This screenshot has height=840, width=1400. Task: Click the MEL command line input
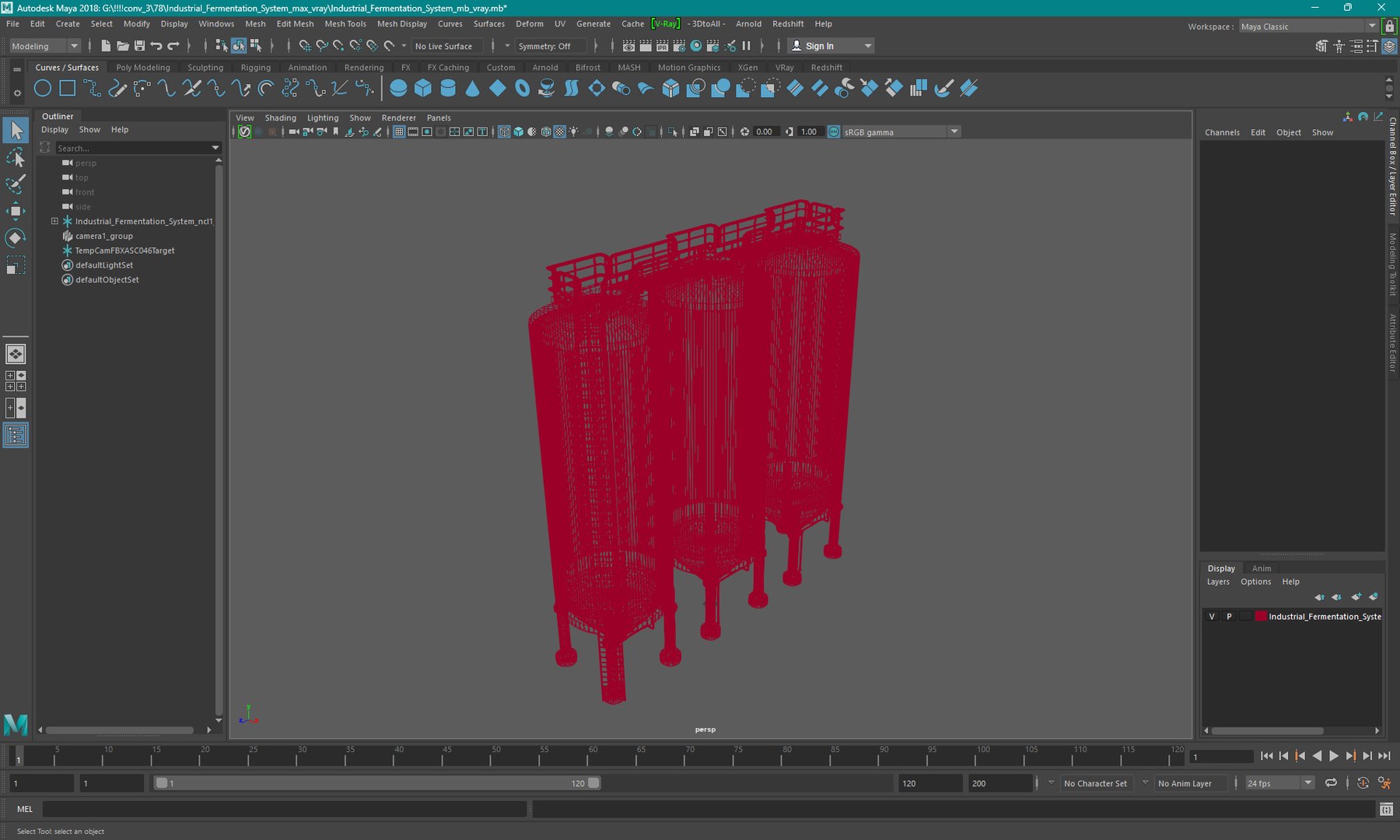tap(285, 810)
